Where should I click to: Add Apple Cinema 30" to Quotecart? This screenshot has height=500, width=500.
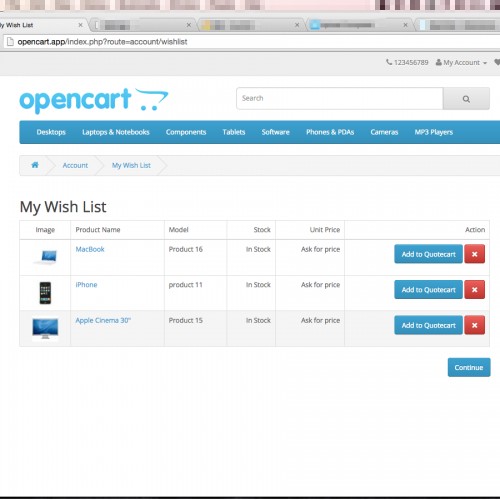[428, 325]
